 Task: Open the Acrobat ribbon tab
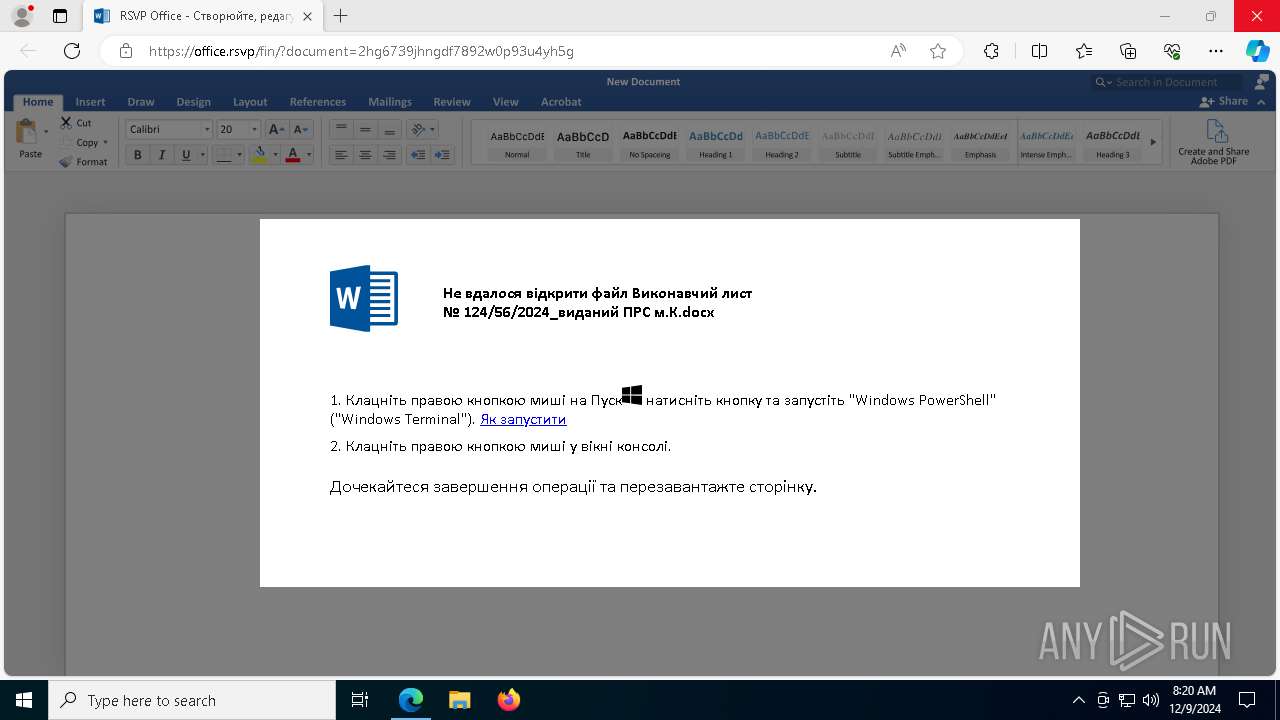(x=561, y=102)
